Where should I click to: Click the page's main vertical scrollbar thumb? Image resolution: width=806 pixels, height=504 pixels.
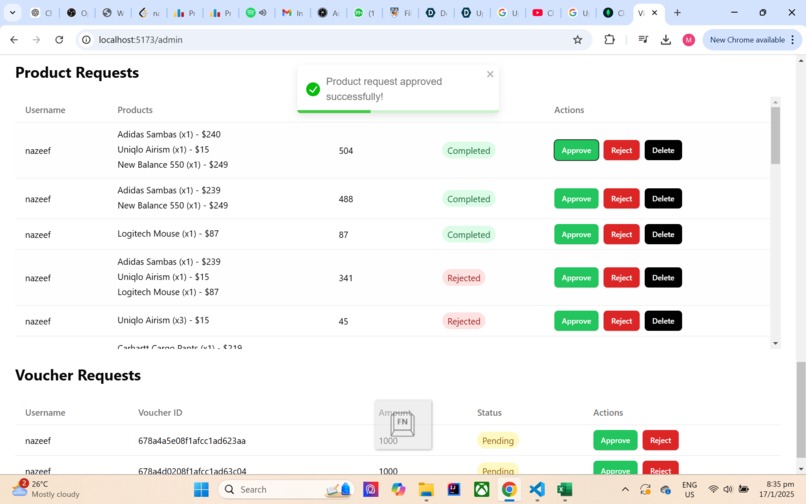(x=801, y=409)
